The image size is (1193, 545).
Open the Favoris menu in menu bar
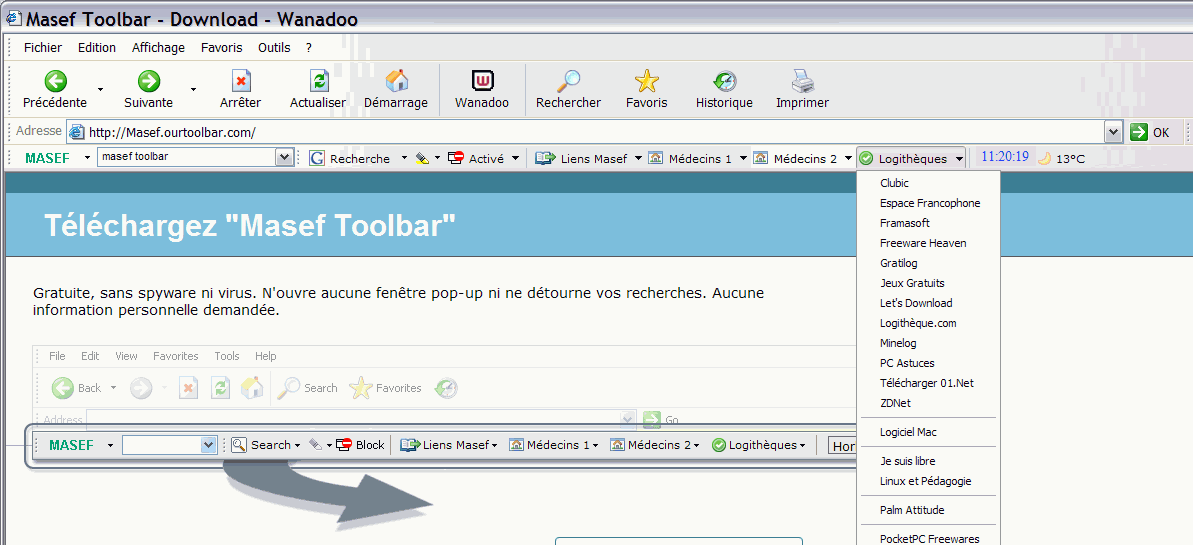(221, 47)
